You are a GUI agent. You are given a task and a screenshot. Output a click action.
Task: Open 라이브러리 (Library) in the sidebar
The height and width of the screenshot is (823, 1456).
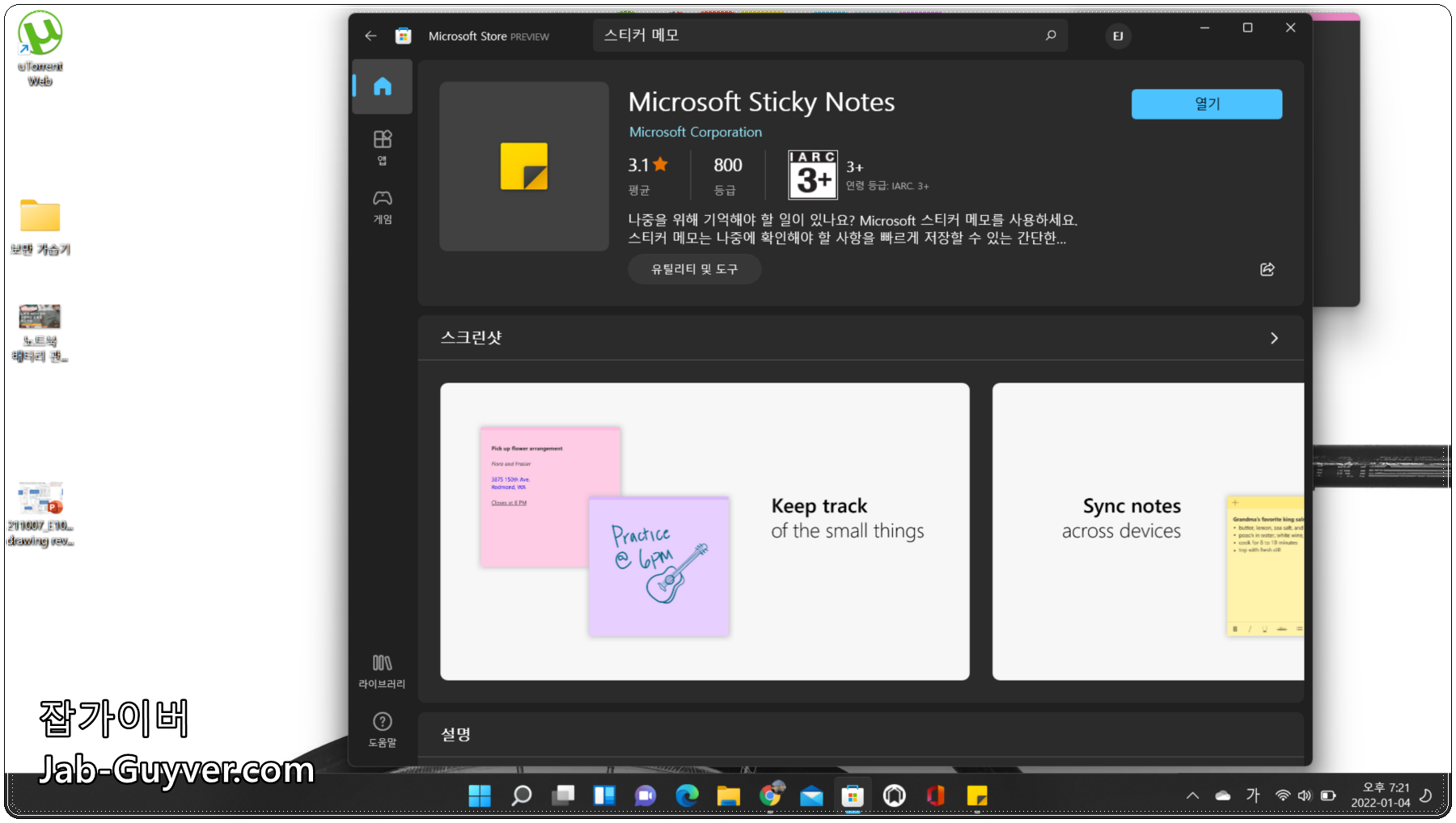point(383,672)
